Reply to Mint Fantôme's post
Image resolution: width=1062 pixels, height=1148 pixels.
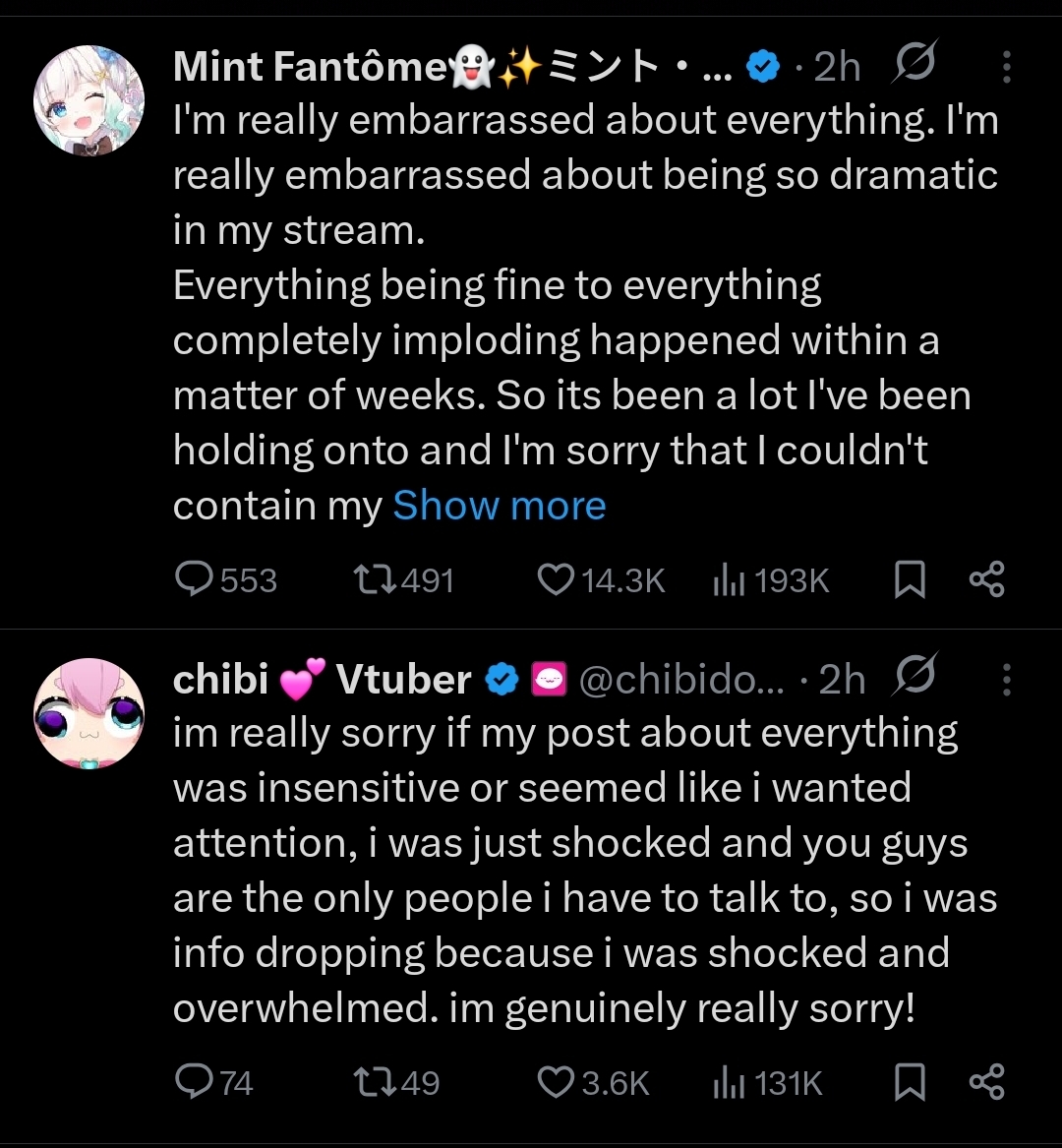195,579
